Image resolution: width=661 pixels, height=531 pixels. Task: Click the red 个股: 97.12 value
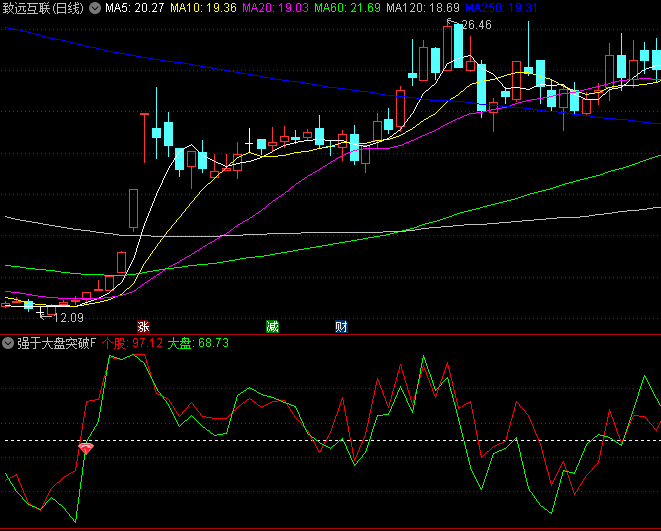click(x=132, y=343)
